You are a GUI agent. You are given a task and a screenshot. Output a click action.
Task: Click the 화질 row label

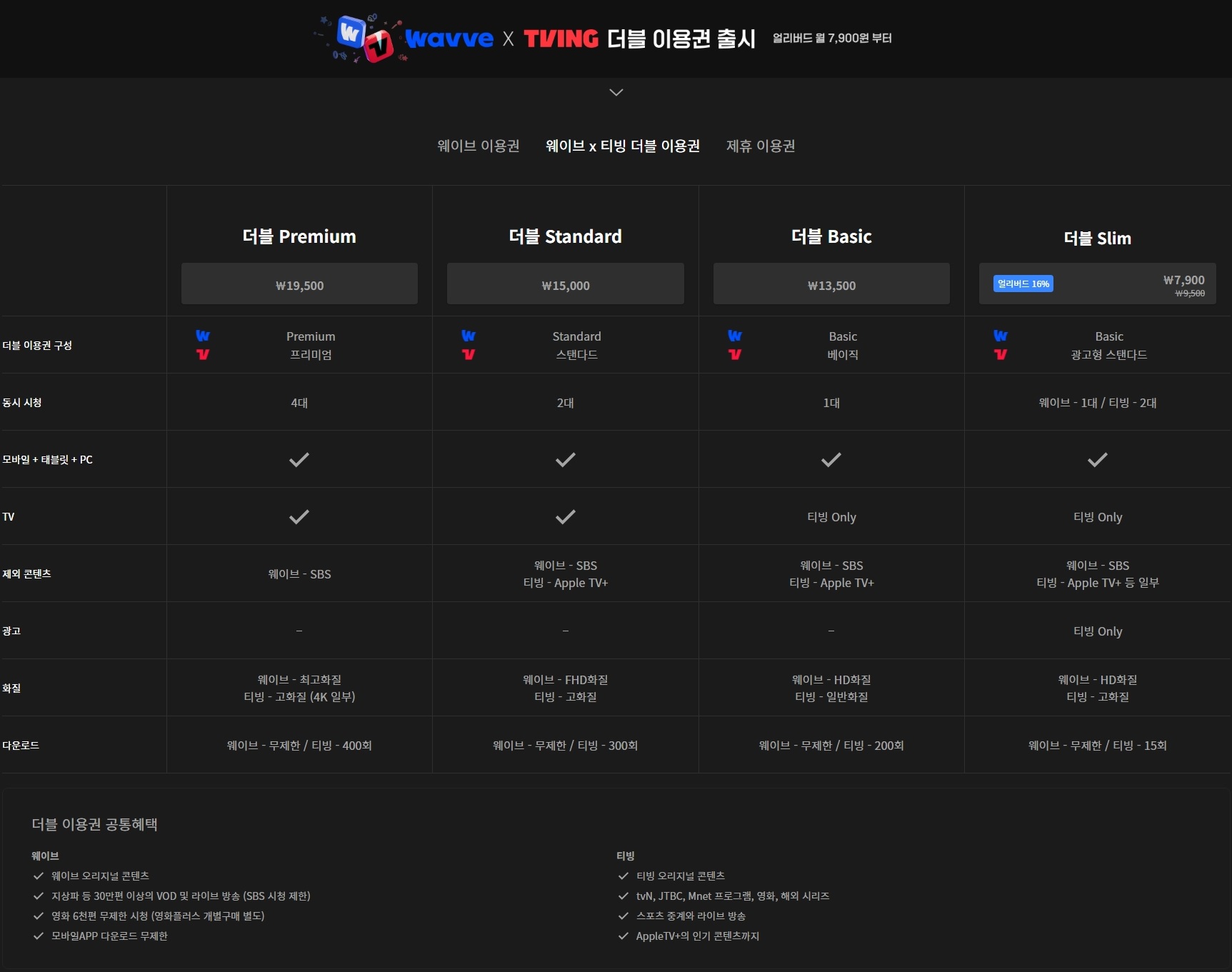pyautogui.click(x=11, y=688)
